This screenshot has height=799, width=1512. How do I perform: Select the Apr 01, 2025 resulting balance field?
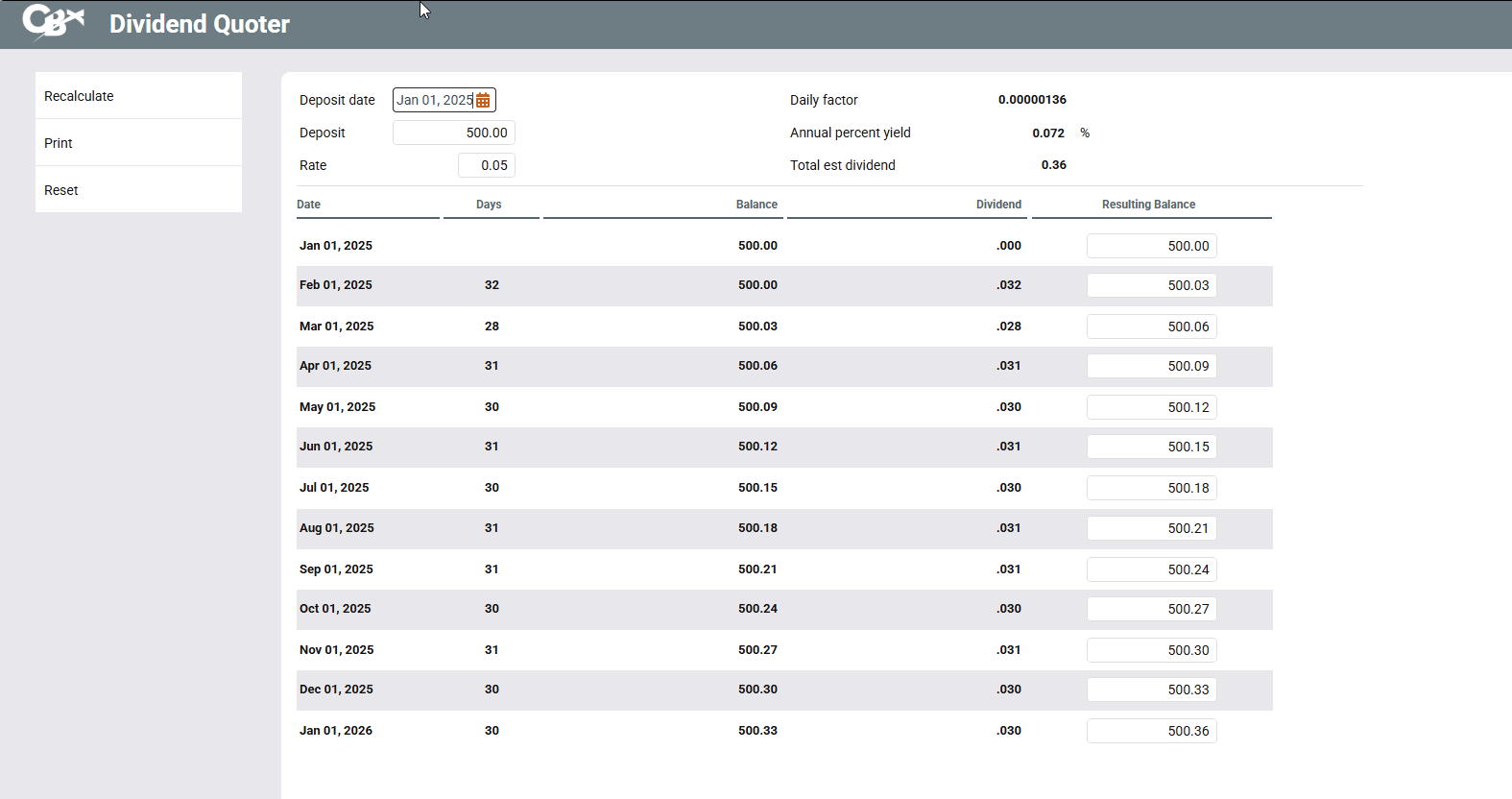coord(1151,366)
